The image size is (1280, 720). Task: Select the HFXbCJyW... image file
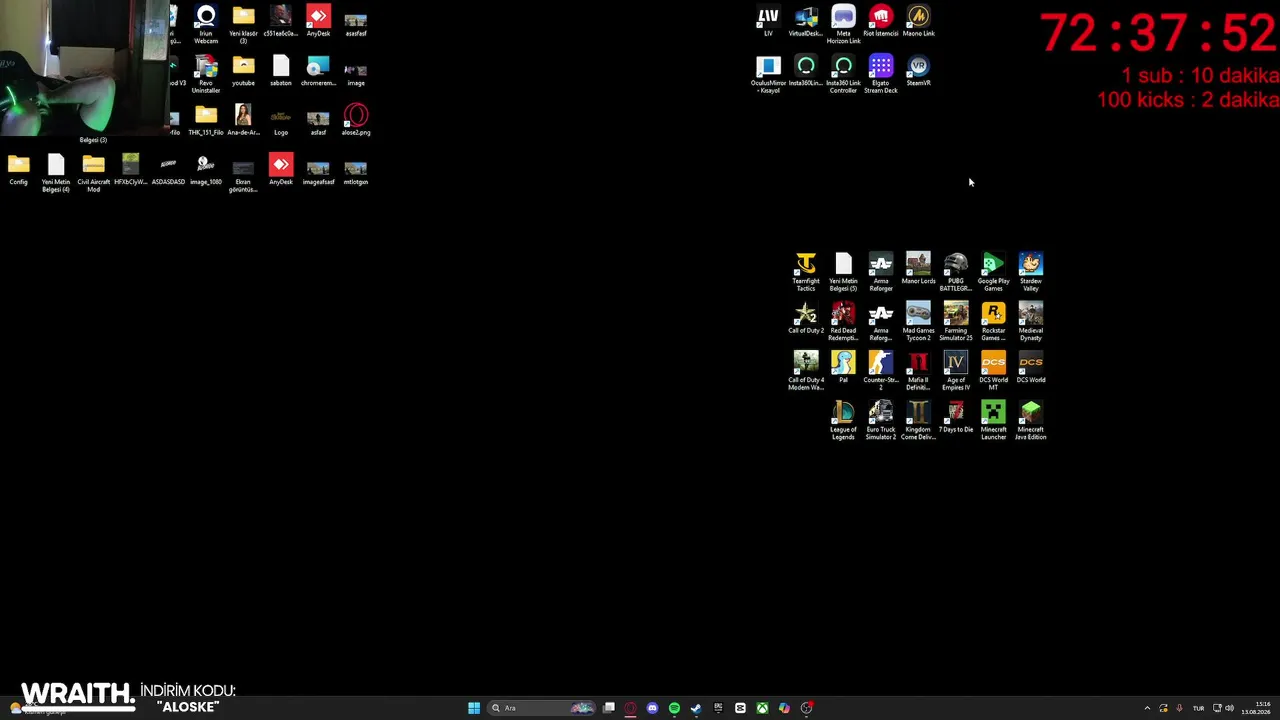tap(131, 170)
